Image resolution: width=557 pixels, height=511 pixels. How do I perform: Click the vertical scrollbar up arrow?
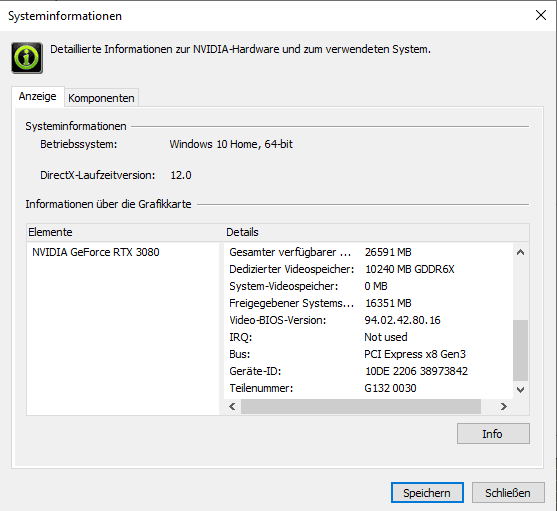[520, 252]
